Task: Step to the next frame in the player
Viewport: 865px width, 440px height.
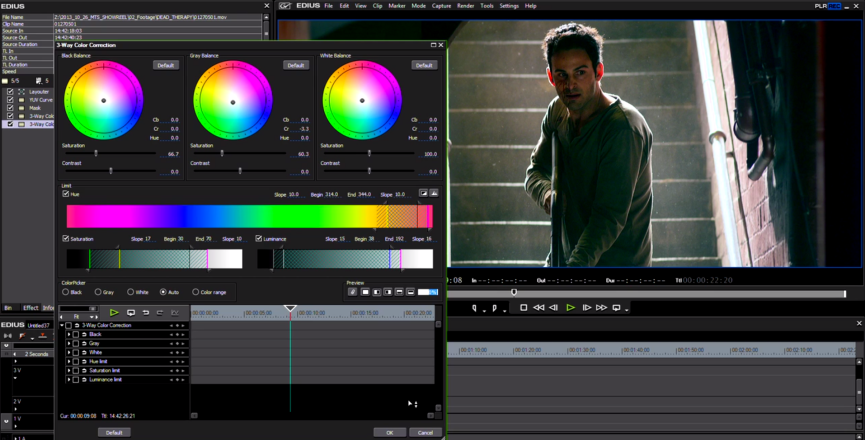Action: point(586,308)
